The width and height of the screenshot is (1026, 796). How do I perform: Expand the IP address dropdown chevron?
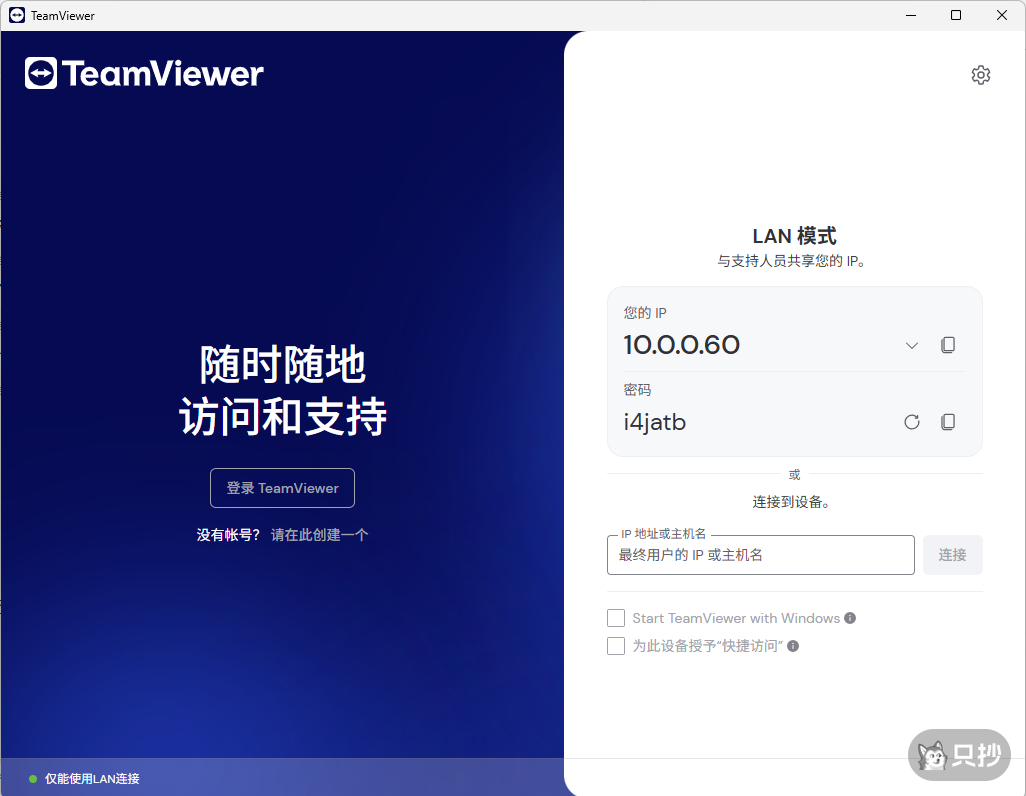[x=911, y=345]
